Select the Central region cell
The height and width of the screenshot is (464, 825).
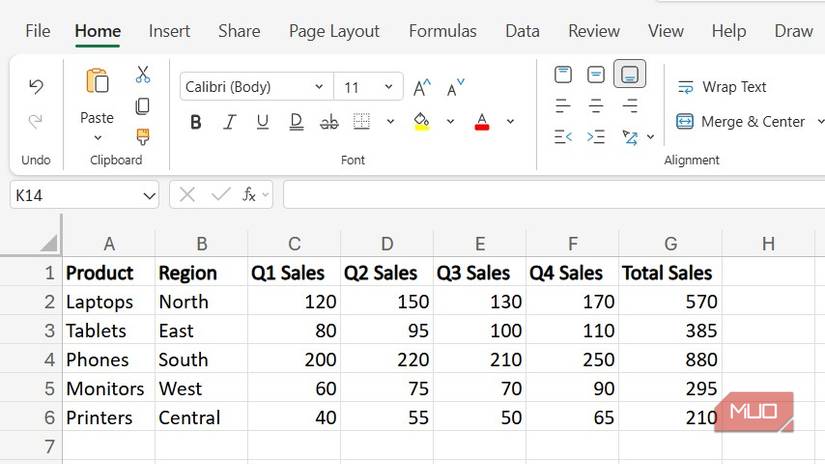click(201, 417)
